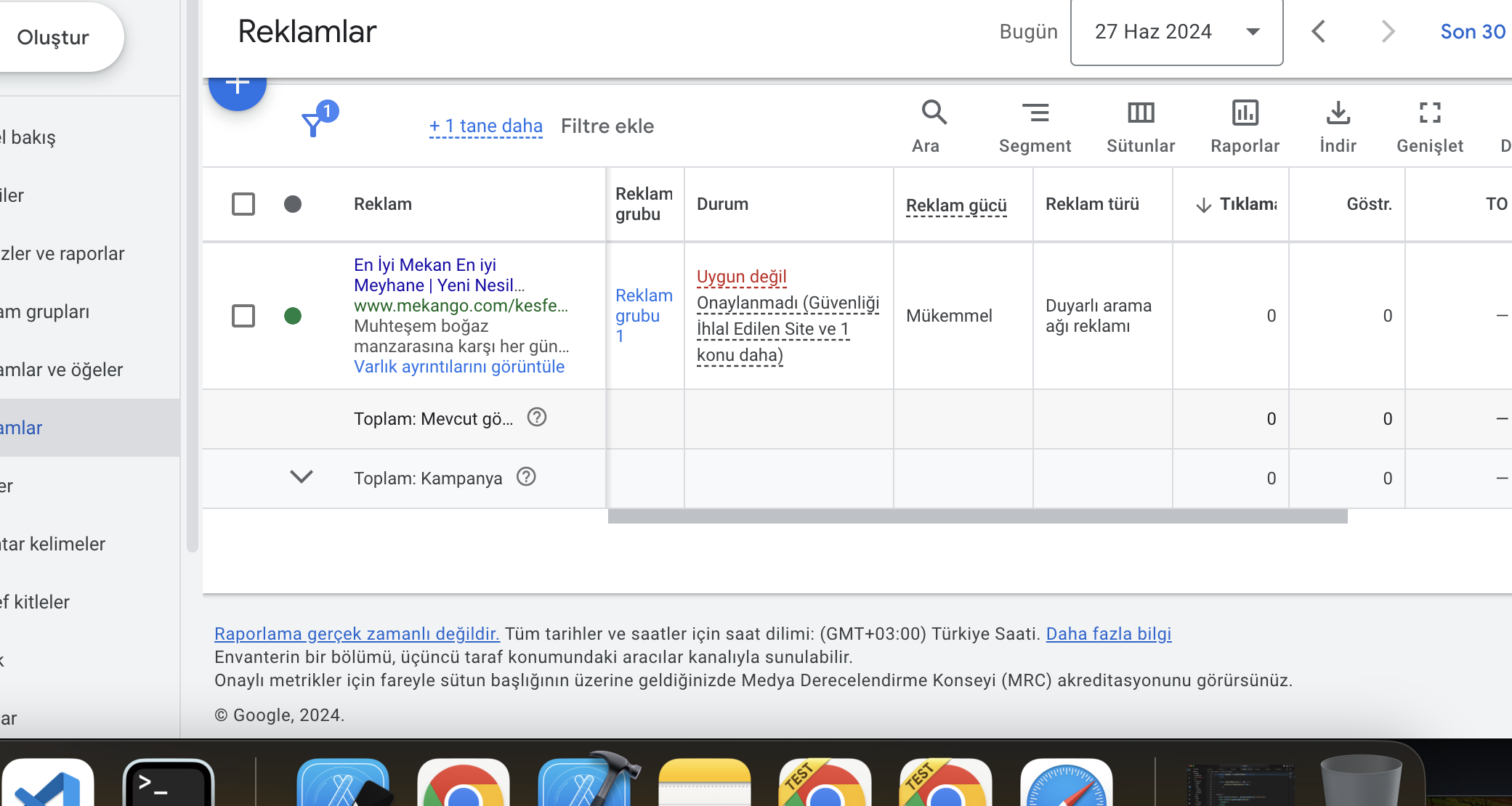Screen dimensions: 1512x806
Task: Click the Reklam gücü column header
Action: (x=956, y=205)
